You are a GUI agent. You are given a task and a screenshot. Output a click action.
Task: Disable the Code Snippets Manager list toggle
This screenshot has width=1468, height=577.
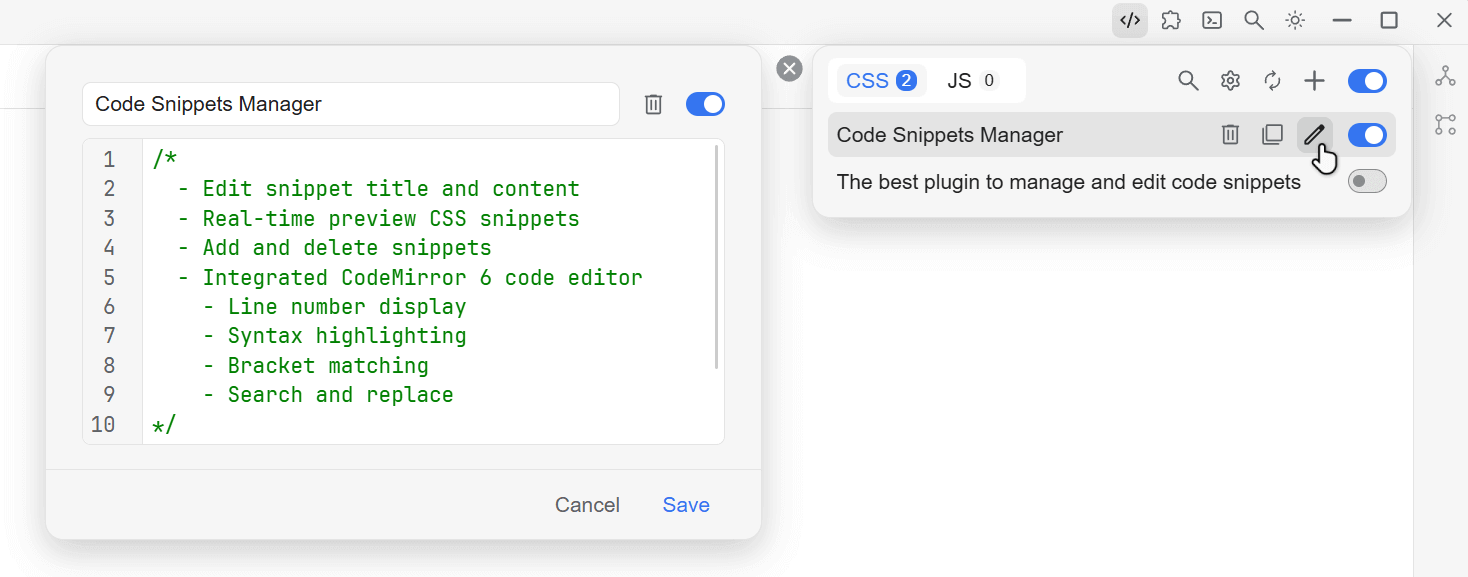click(1367, 134)
